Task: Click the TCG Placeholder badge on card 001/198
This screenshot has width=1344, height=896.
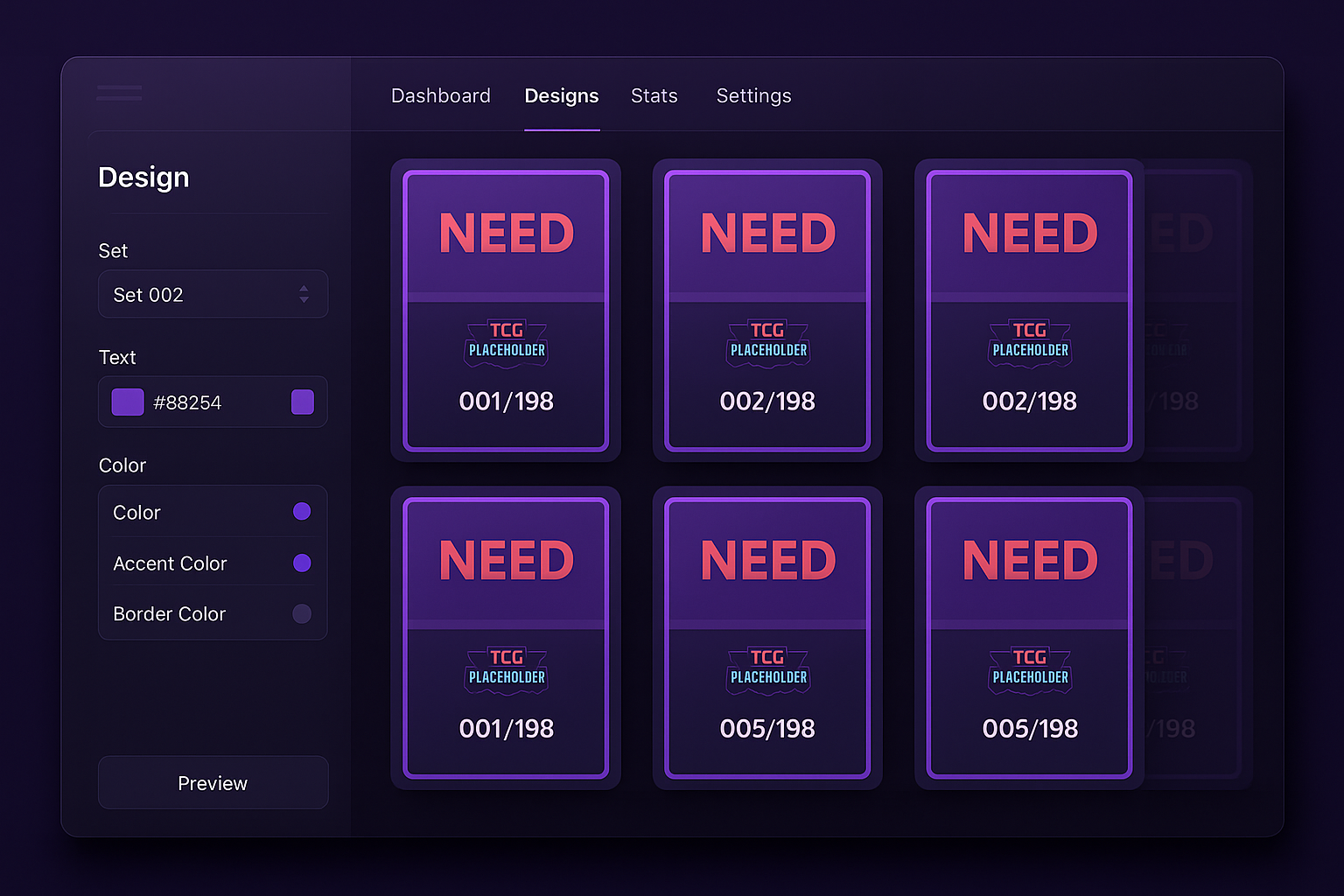Action: tap(506, 343)
